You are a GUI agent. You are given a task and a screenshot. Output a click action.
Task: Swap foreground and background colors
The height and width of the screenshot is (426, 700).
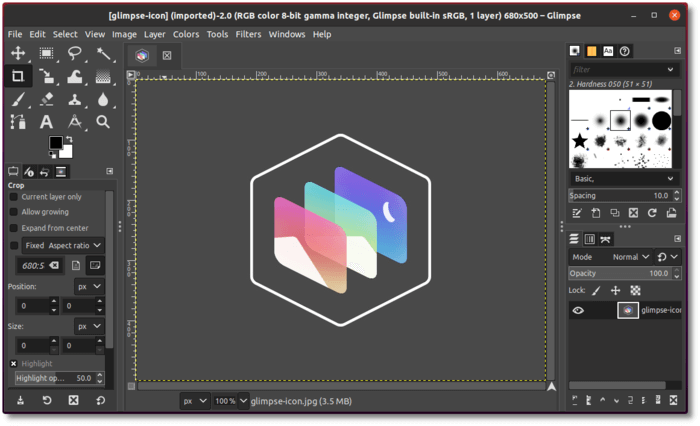tap(69, 139)
